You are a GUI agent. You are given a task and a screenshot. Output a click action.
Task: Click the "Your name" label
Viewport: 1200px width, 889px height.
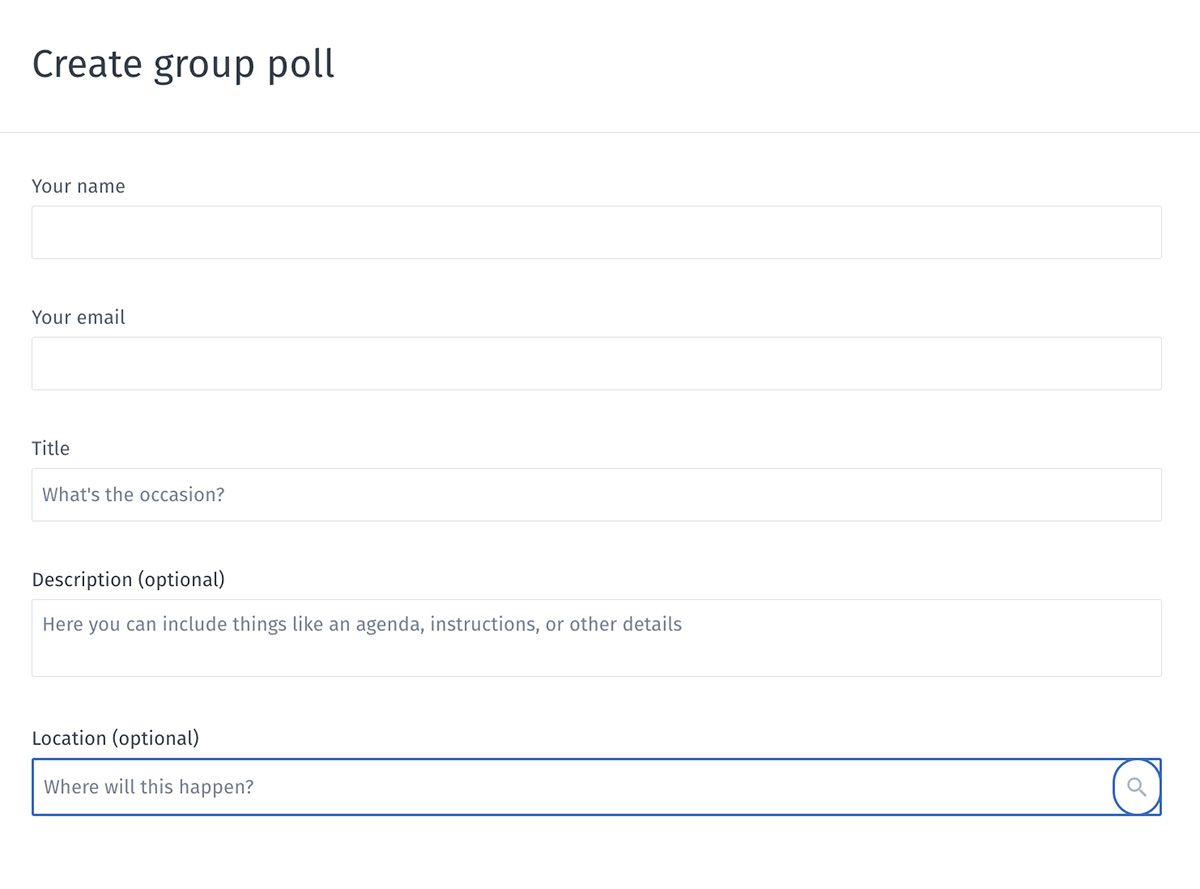(x=78, y=186)
